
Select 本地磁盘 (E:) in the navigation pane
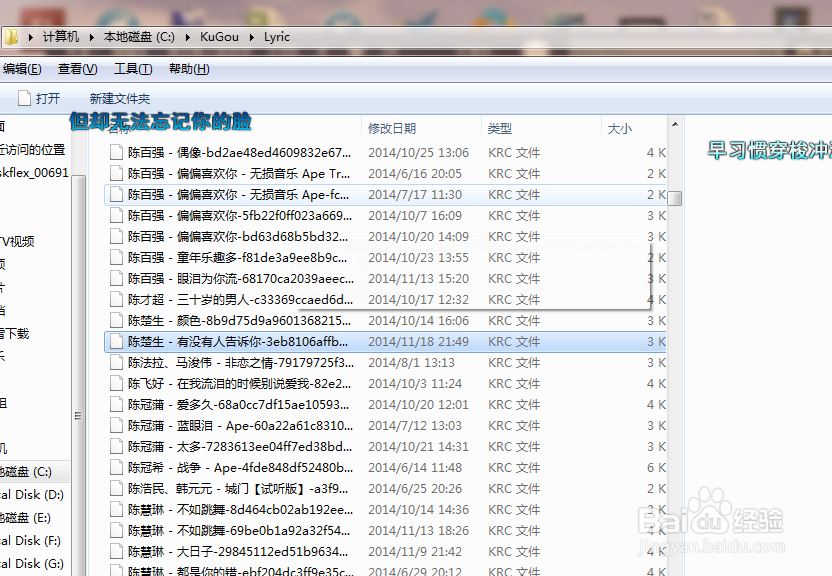tap(25, 518)
